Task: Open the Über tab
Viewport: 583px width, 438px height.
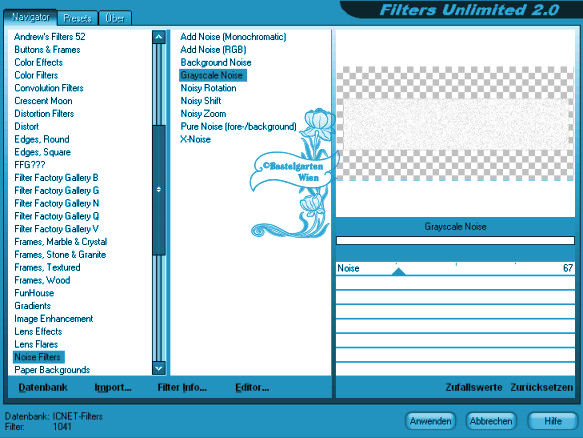Action: click(115, 18)
